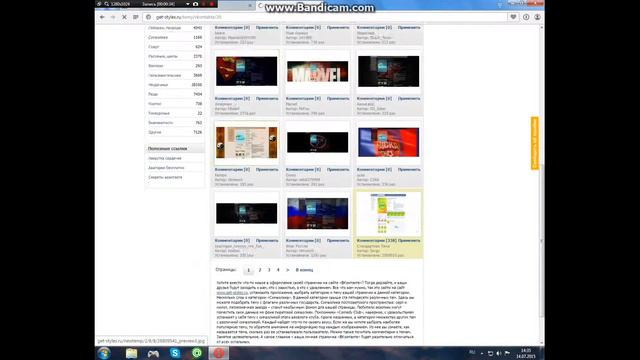Open Skype from the taskbar
This screenshot has width=640, height=360.
(175, 353)
